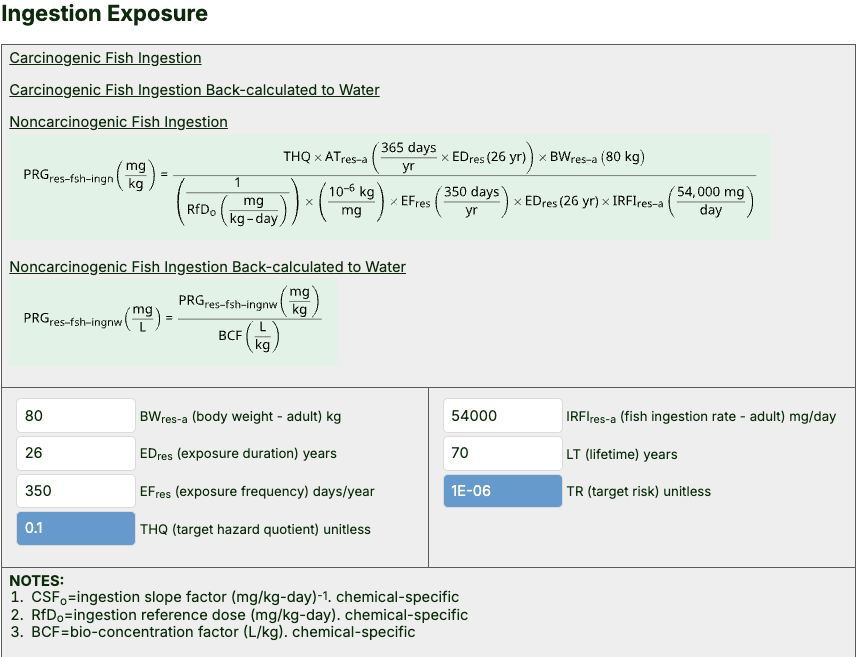857x657 pixels.
Task: Select the exposure frequency days/year field
Action: [76, 491]
